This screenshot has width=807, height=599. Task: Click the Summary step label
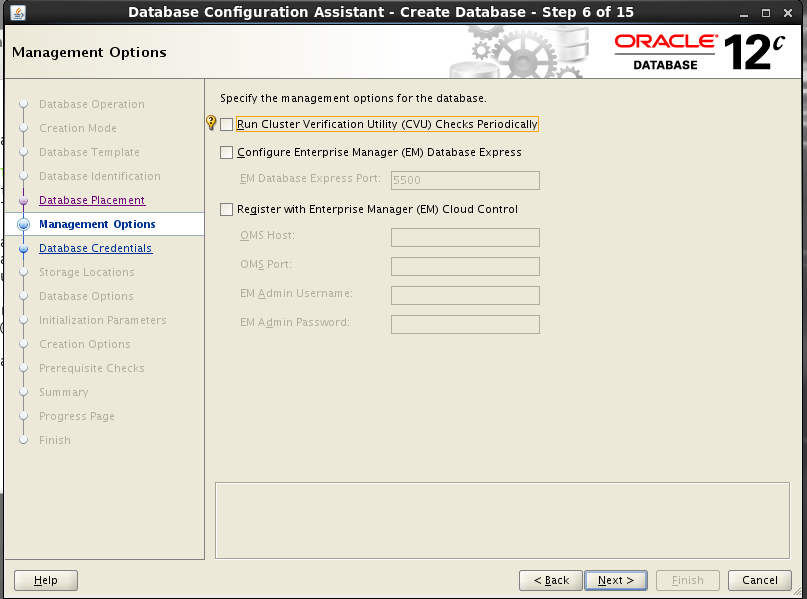coord(63,392)
